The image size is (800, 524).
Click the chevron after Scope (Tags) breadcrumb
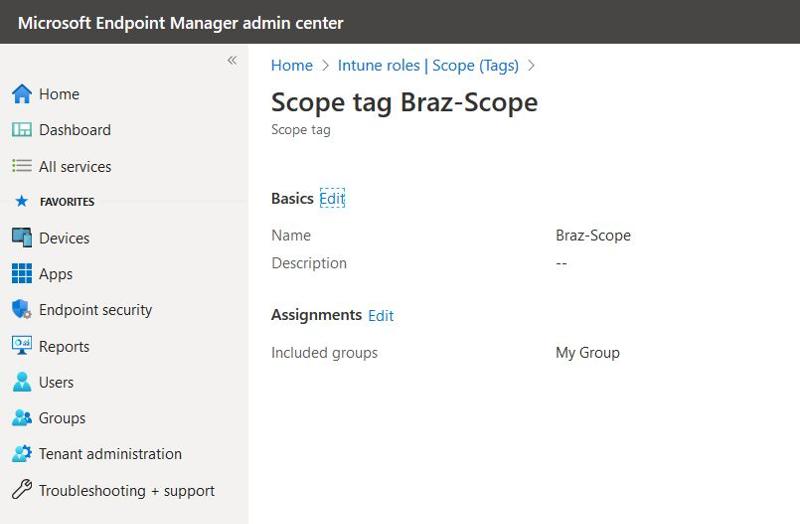(x=531, y=65)
